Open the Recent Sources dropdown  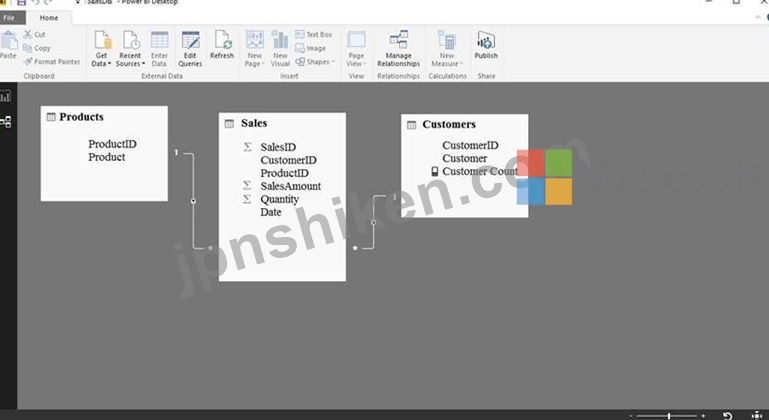(130, 49)
